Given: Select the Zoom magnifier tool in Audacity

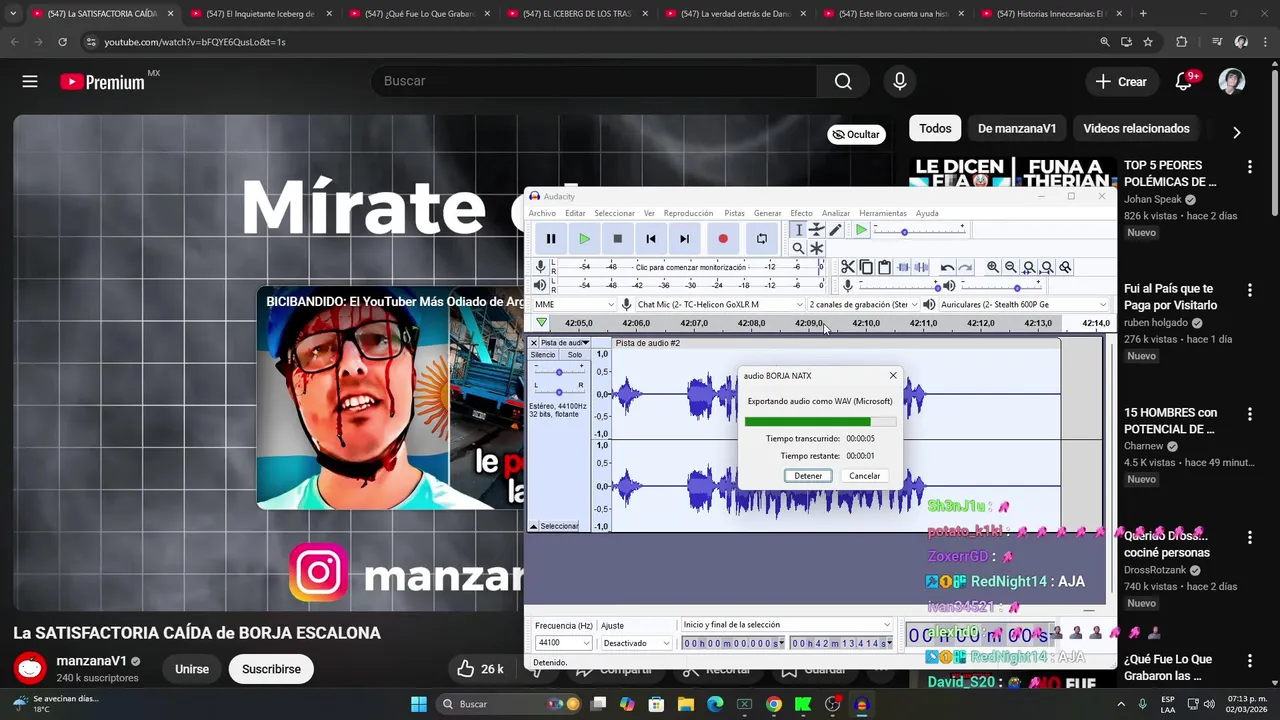Looking at the screenshot, I should click(798, 248).
